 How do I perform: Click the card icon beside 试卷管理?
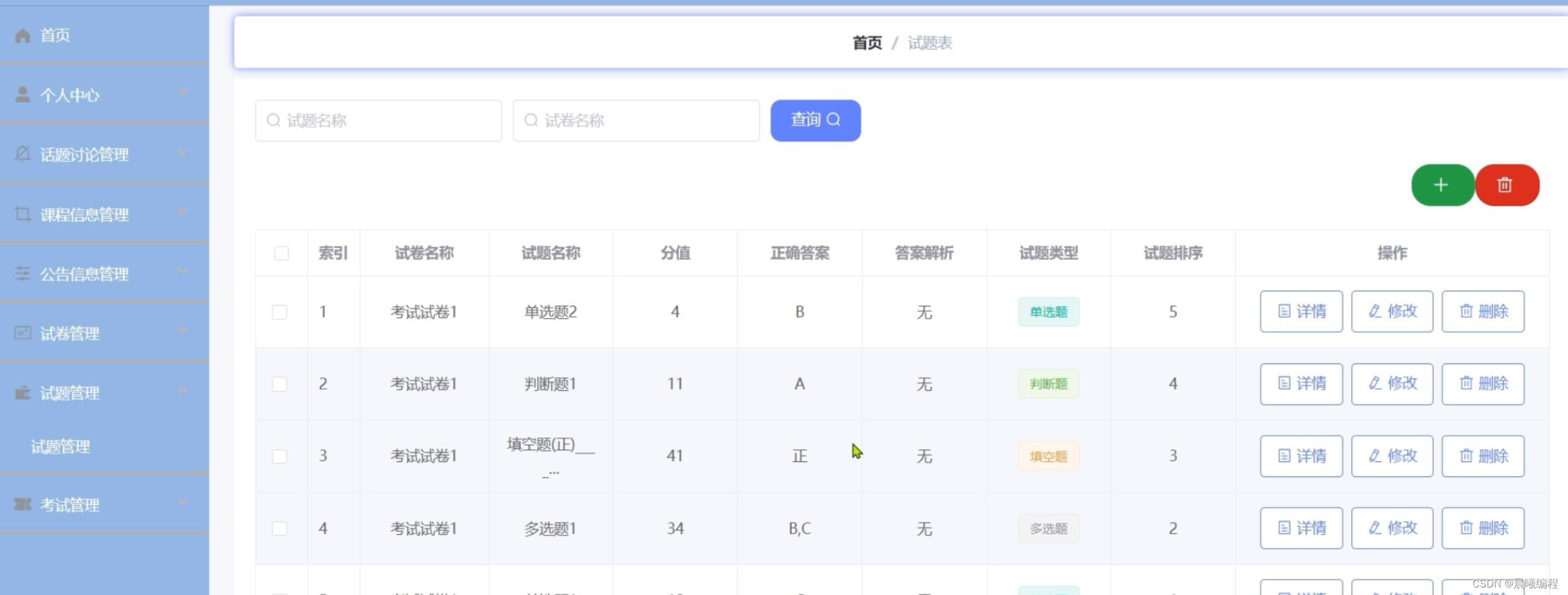click(23, 333)
